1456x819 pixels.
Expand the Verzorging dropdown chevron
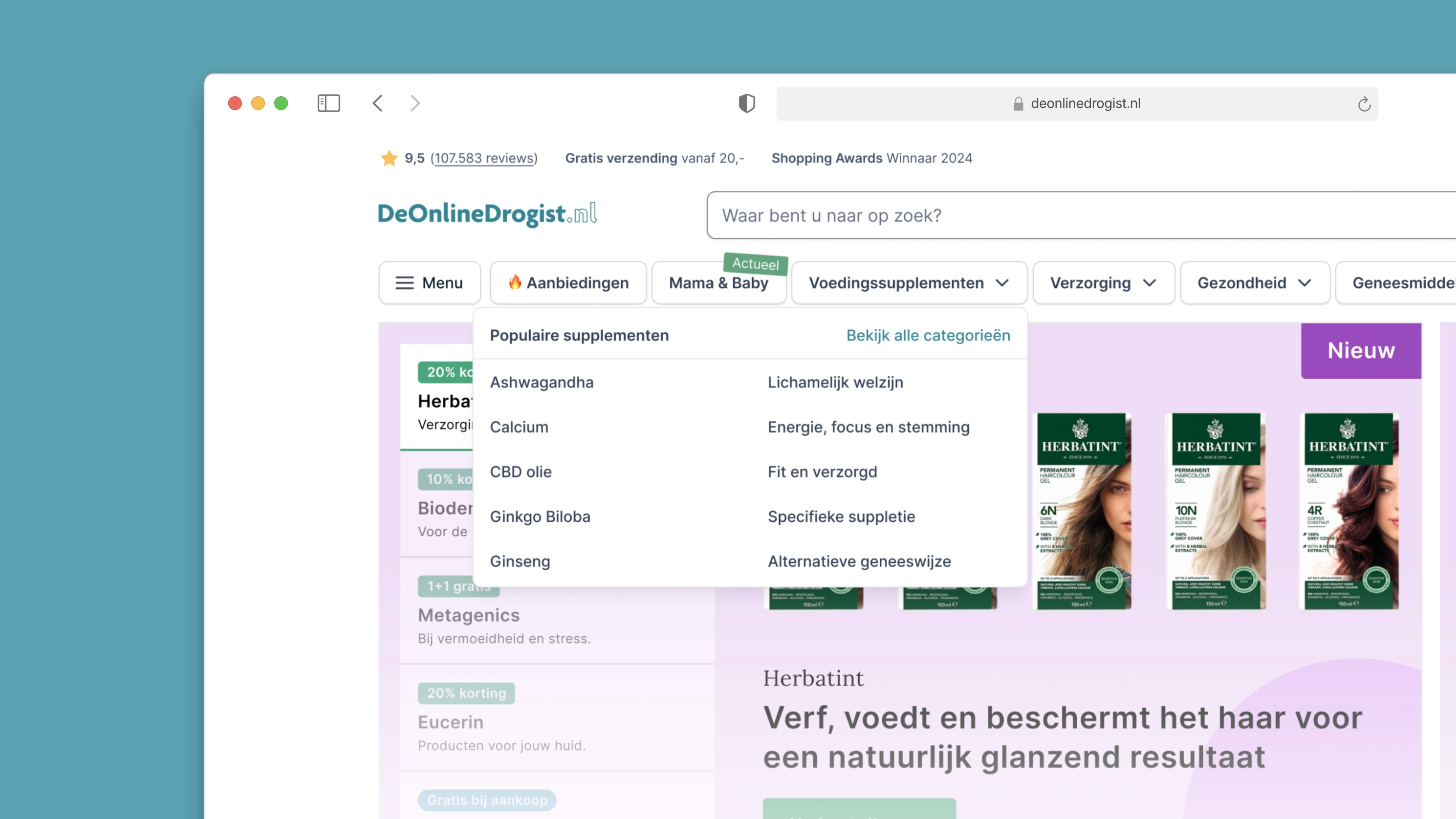pos(1149,282)
